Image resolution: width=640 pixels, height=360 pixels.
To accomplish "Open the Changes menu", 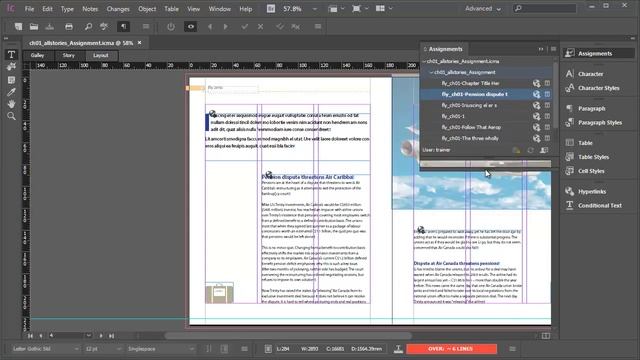I will [x=118, y=9].
